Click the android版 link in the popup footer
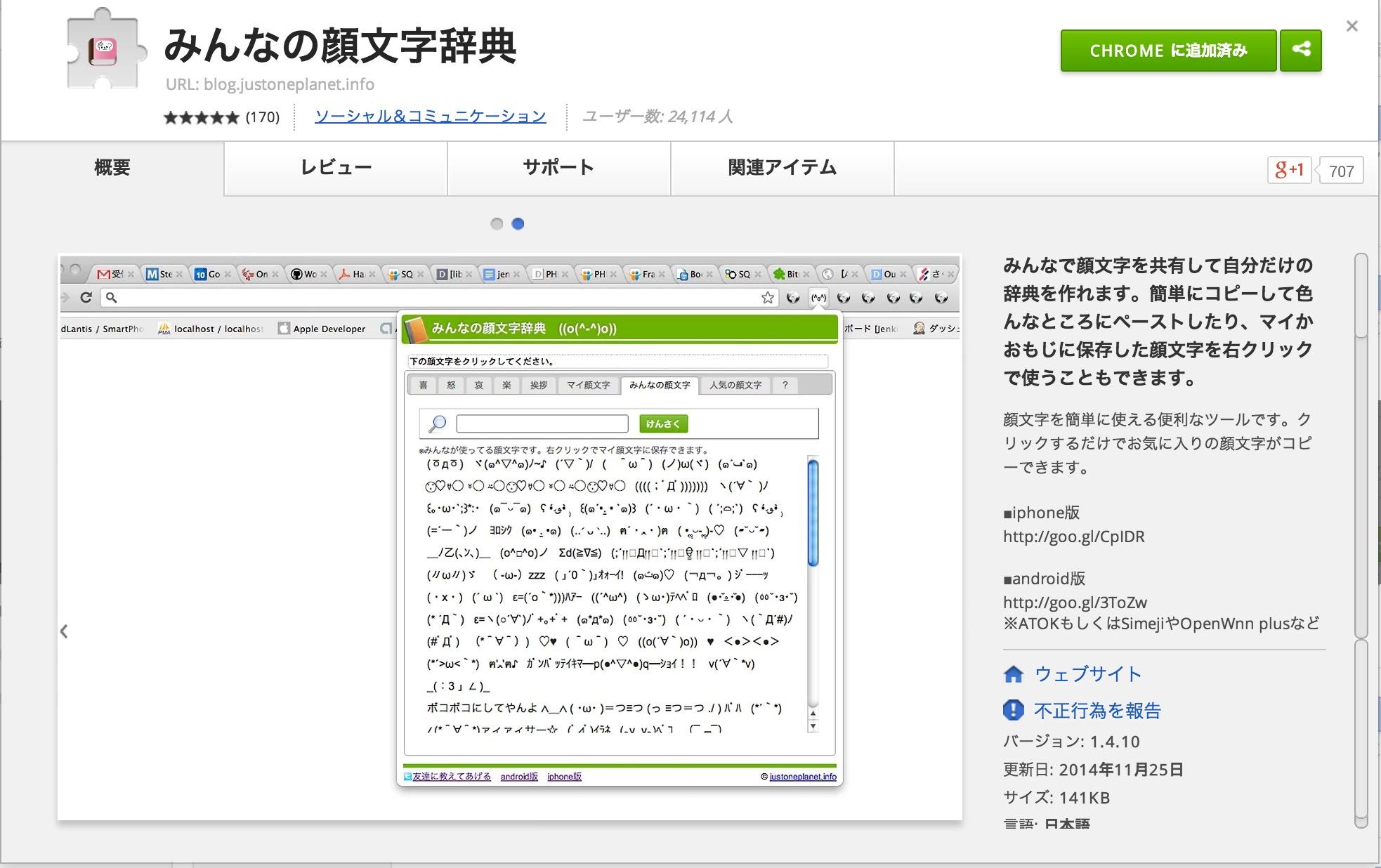This screenshot has height=868, width=1381. (519, 777)
